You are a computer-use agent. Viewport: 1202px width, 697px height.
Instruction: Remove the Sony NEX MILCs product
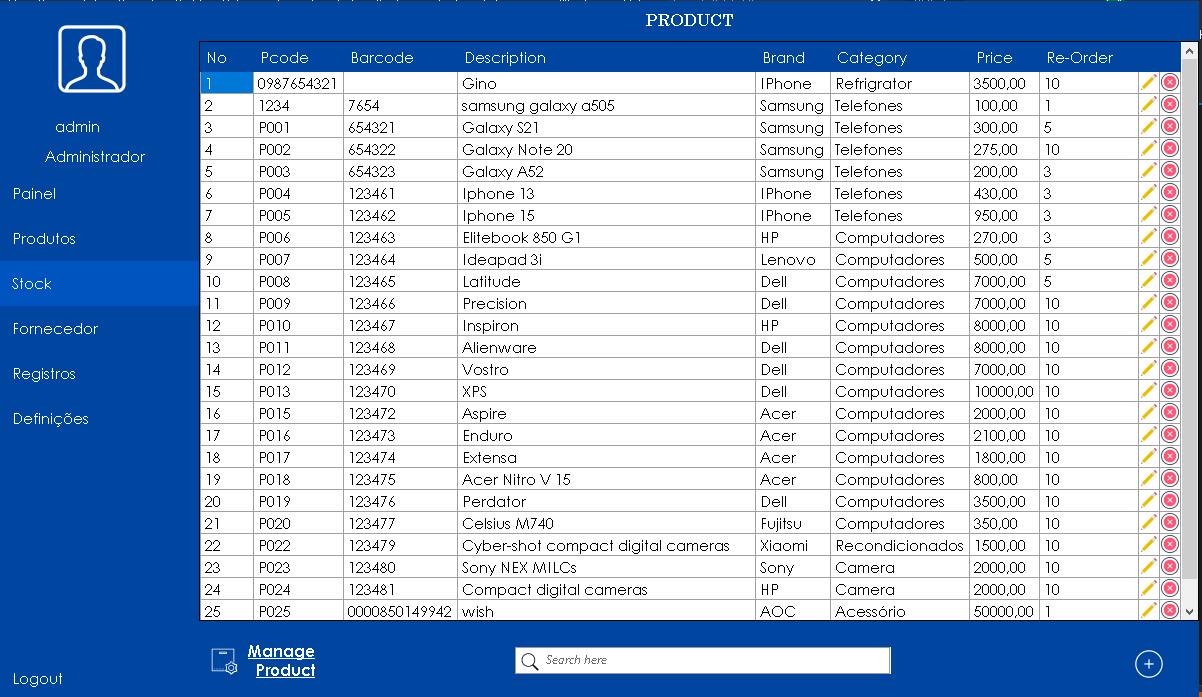1169,567
